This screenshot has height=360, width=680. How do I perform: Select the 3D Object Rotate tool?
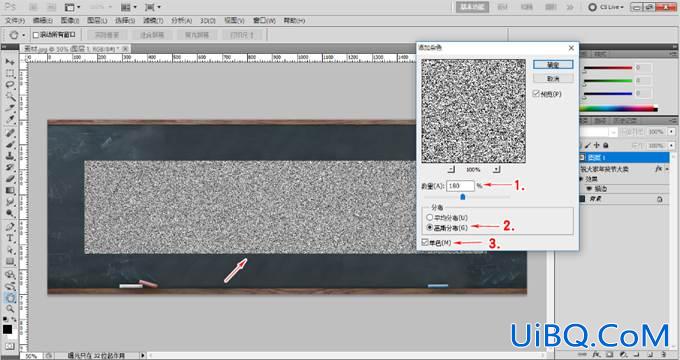(10, 275)
